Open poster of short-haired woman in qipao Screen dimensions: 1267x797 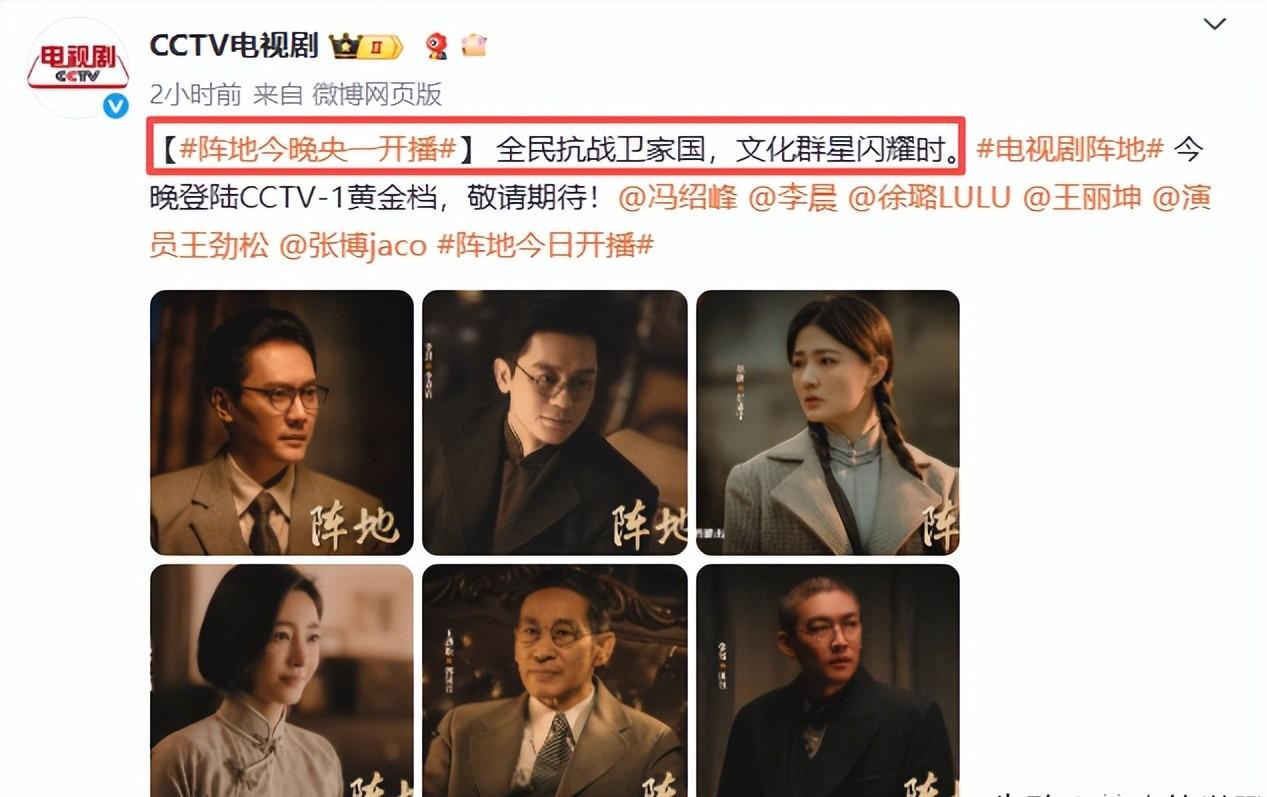click(282, 681)
